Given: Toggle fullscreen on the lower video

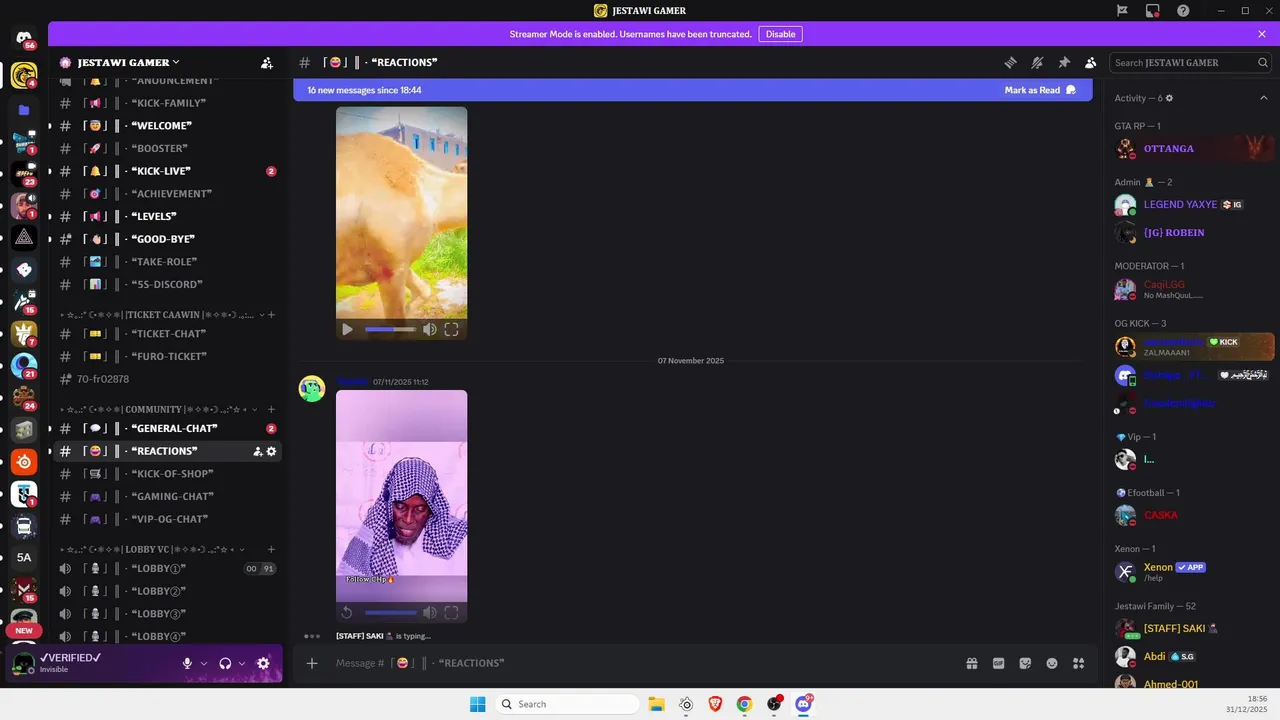Looking at the screenshot, I should coord(451,612).
